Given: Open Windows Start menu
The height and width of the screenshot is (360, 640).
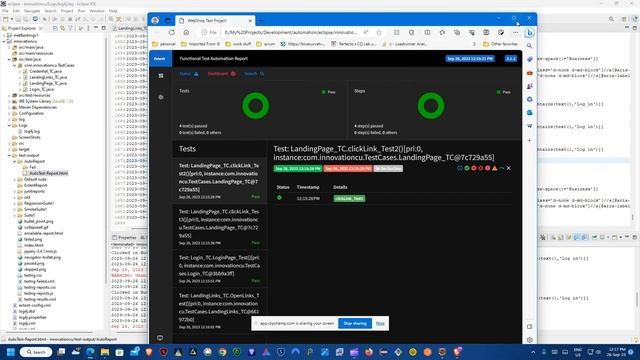Looking at the screenshot, I should [11, 352].
